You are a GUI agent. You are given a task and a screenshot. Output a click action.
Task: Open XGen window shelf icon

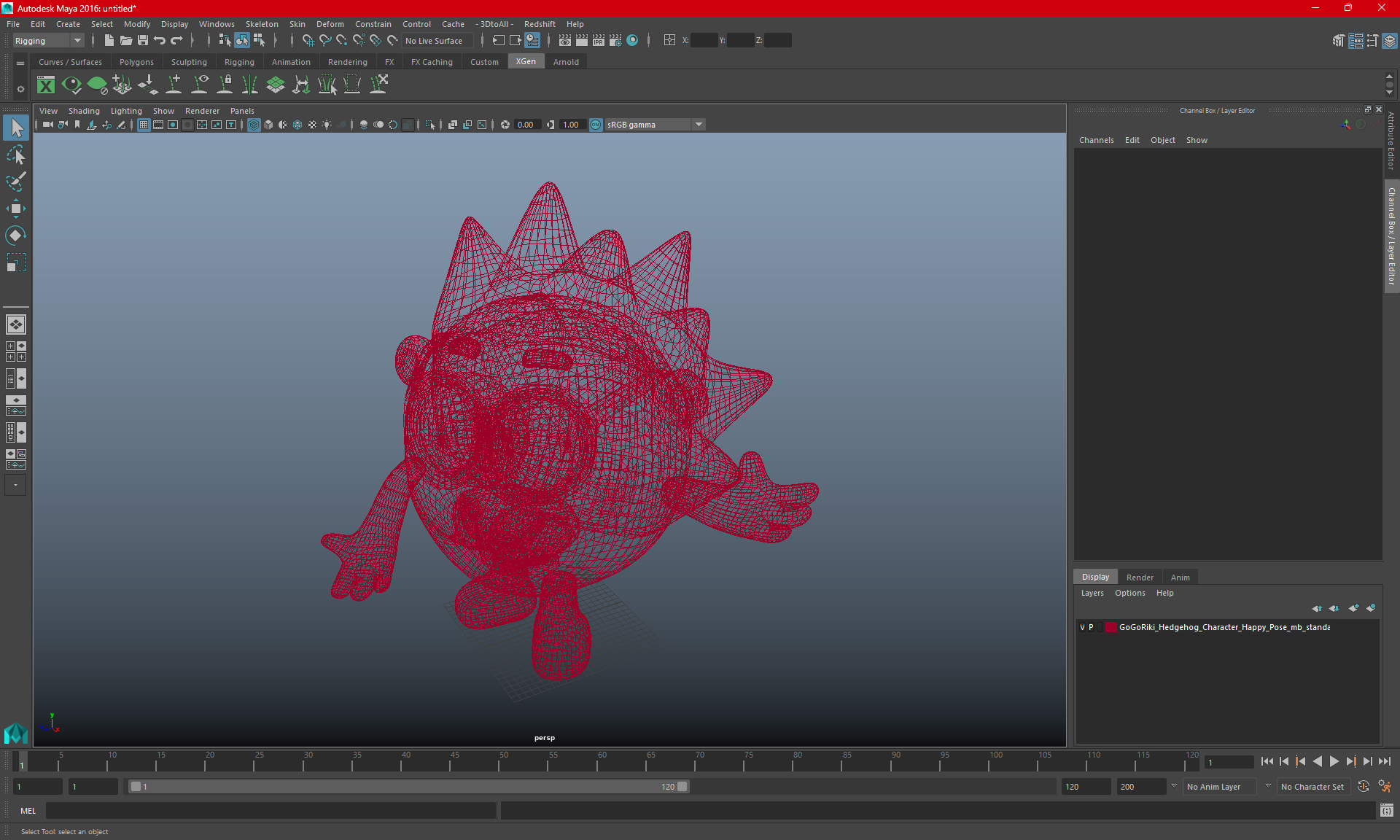click(x=46, y=85)
